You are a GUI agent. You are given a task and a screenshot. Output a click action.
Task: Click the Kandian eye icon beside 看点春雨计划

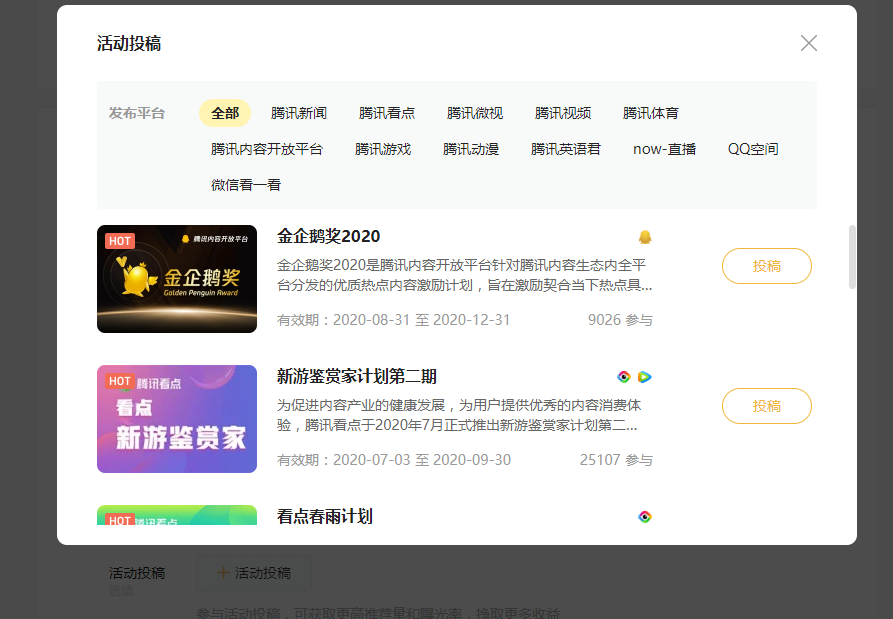[645, 517]
